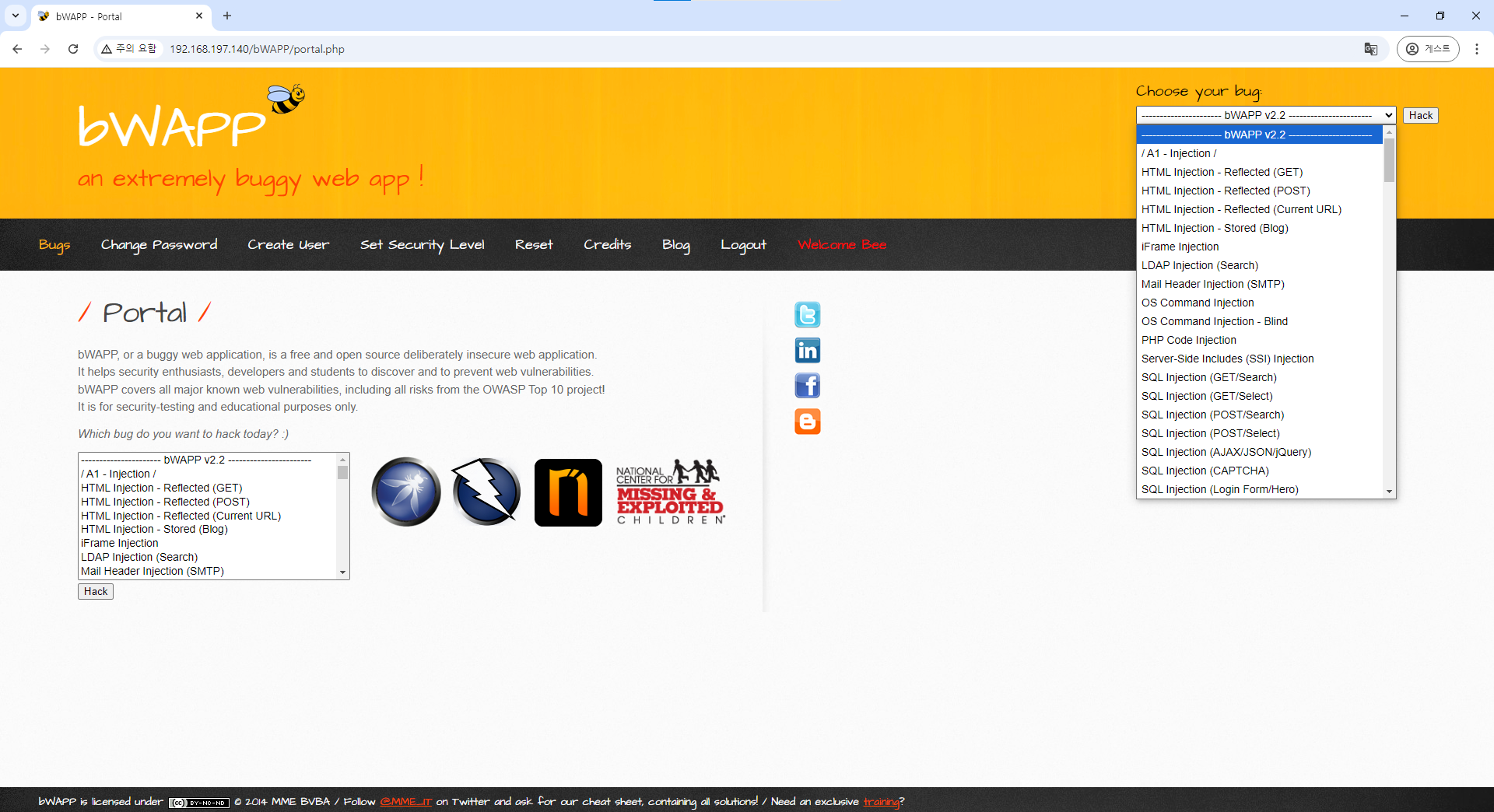Close the bWAPP - Portal tab
Viewport: 1494px width, 812px height.
(x=199, y=16)
